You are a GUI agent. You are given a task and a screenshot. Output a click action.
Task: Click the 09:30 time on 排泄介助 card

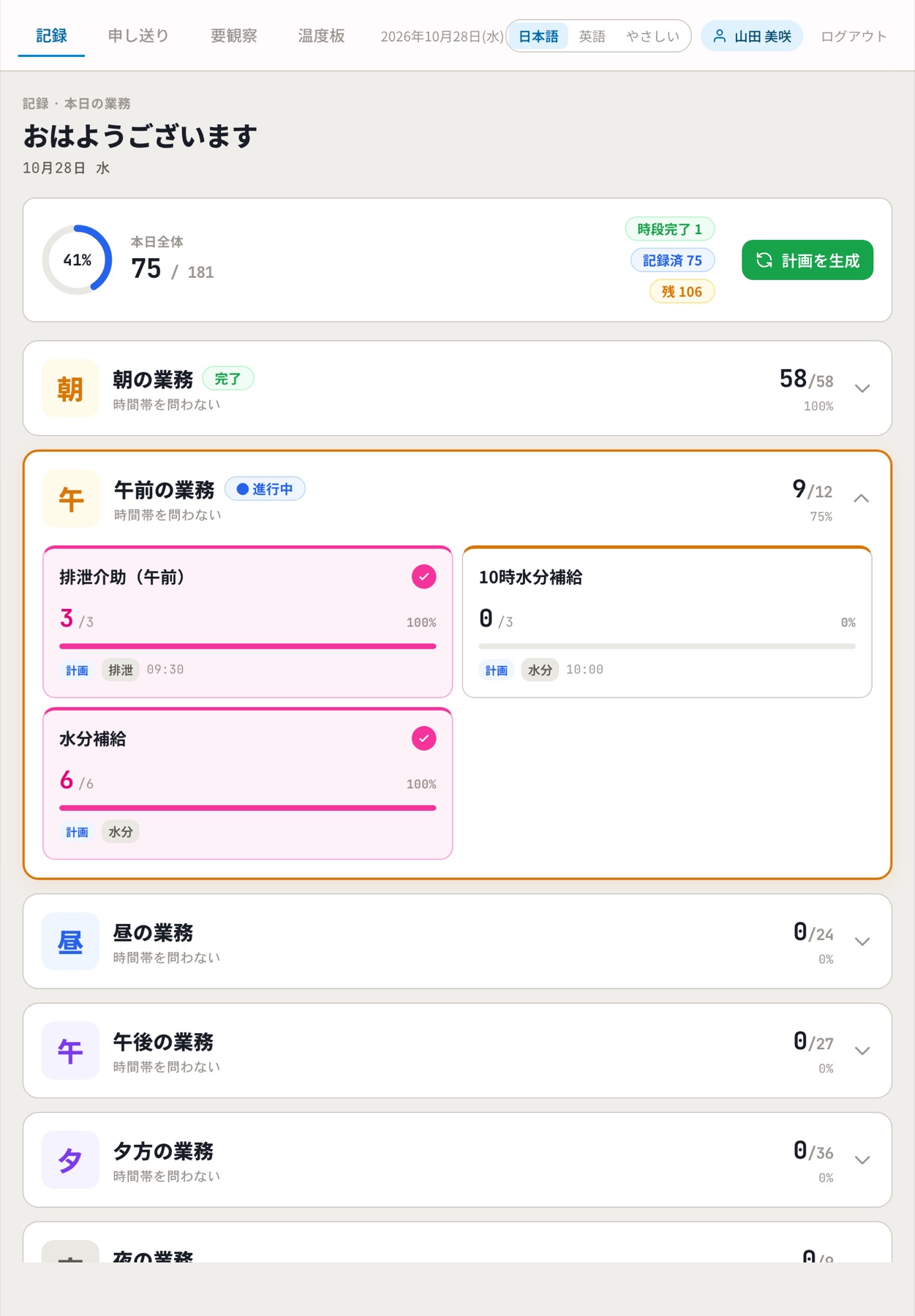tap(165, 670)
